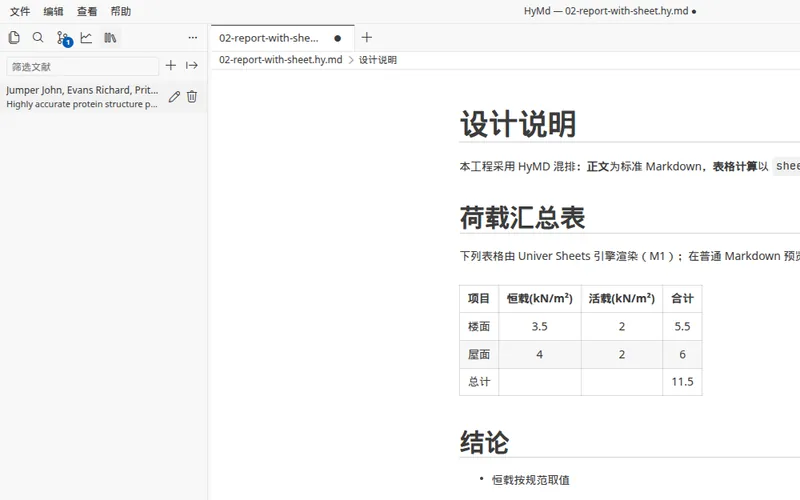Image resolution: width=800 pixels, height=500 pixels.
Task: Open sidebar more options ellipsis
Action: coord(192,38)
